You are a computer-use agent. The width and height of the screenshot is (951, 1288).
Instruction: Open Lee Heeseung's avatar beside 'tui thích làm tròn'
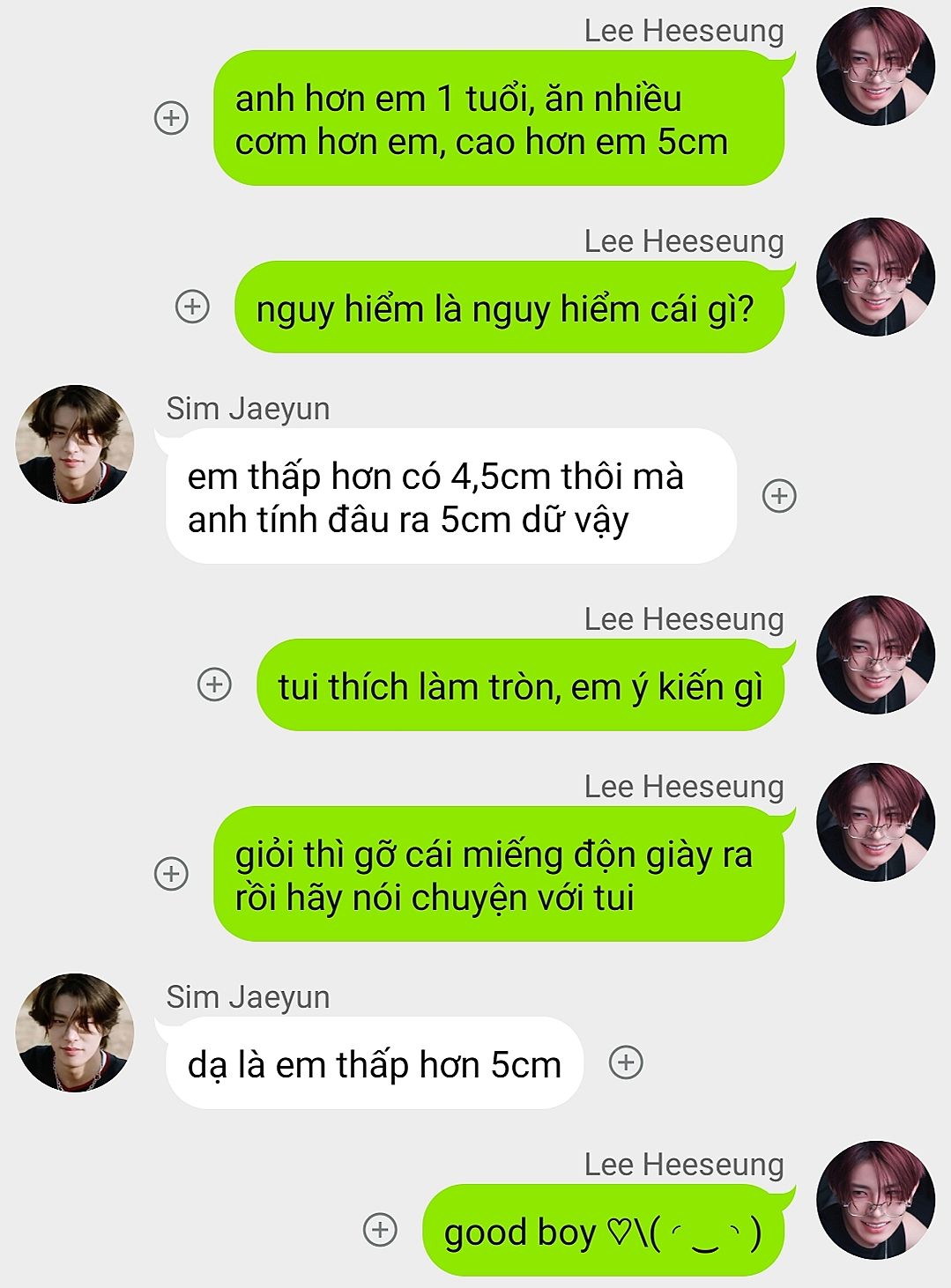[875, 655]
